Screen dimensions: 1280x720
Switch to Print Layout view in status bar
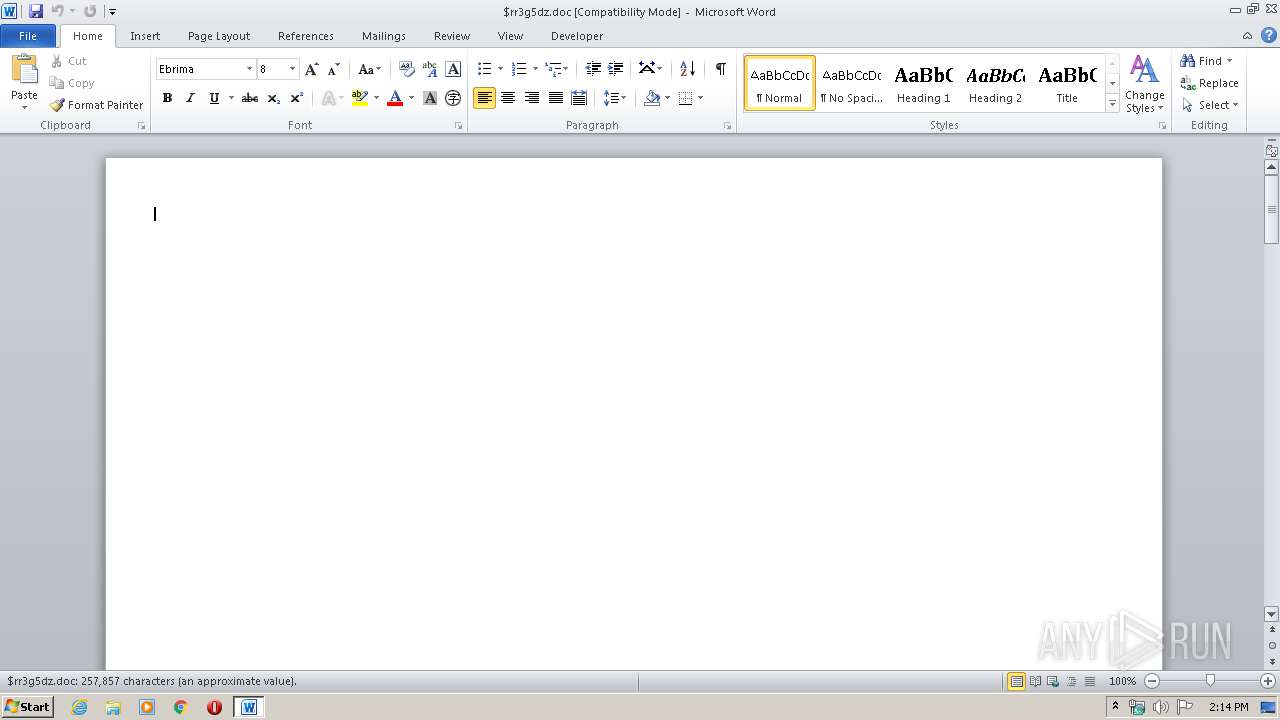(x=1016, y=681)
